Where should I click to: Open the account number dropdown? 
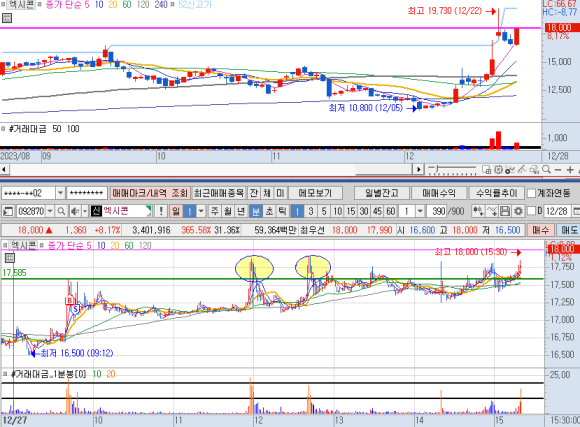[60, 193]
